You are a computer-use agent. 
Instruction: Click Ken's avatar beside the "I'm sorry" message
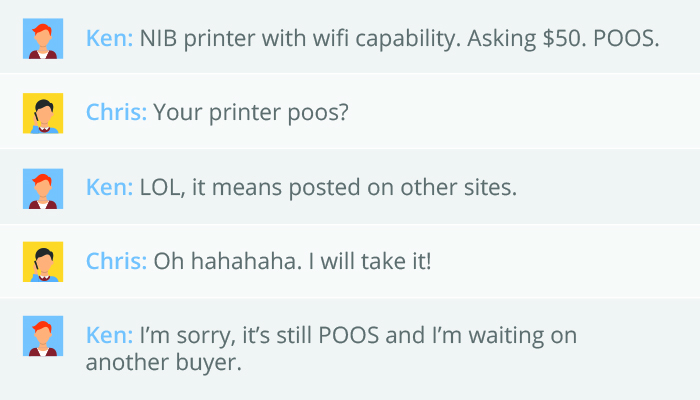[x=43, y=337]
